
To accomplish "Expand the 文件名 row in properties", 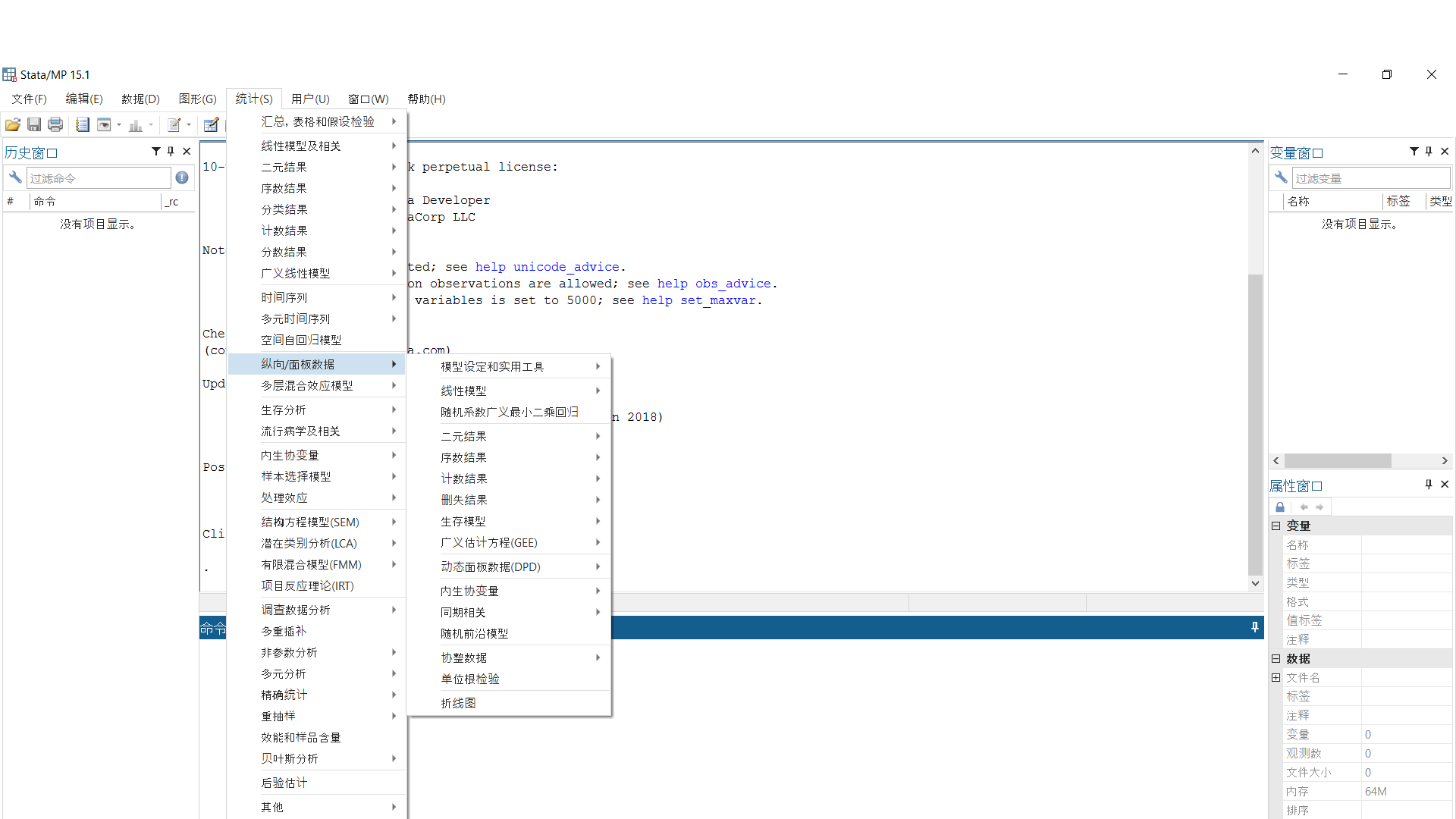I will pyautogui.click(x=1276, y=677).
